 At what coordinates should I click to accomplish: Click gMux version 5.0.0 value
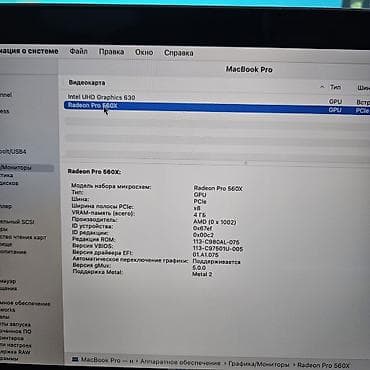(199, 268)
